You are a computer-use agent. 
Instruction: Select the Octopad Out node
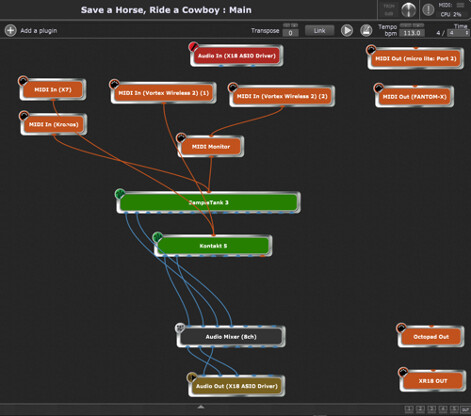[x=431, y=337]
